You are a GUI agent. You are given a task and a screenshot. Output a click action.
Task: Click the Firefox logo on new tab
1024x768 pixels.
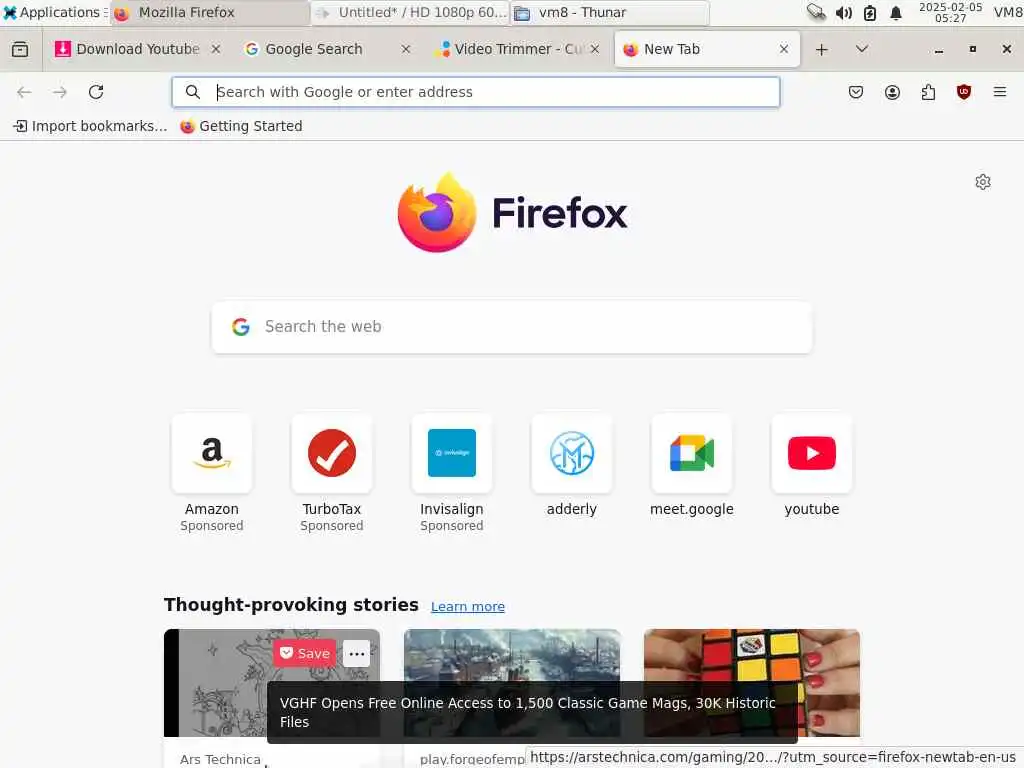[512, 213]
